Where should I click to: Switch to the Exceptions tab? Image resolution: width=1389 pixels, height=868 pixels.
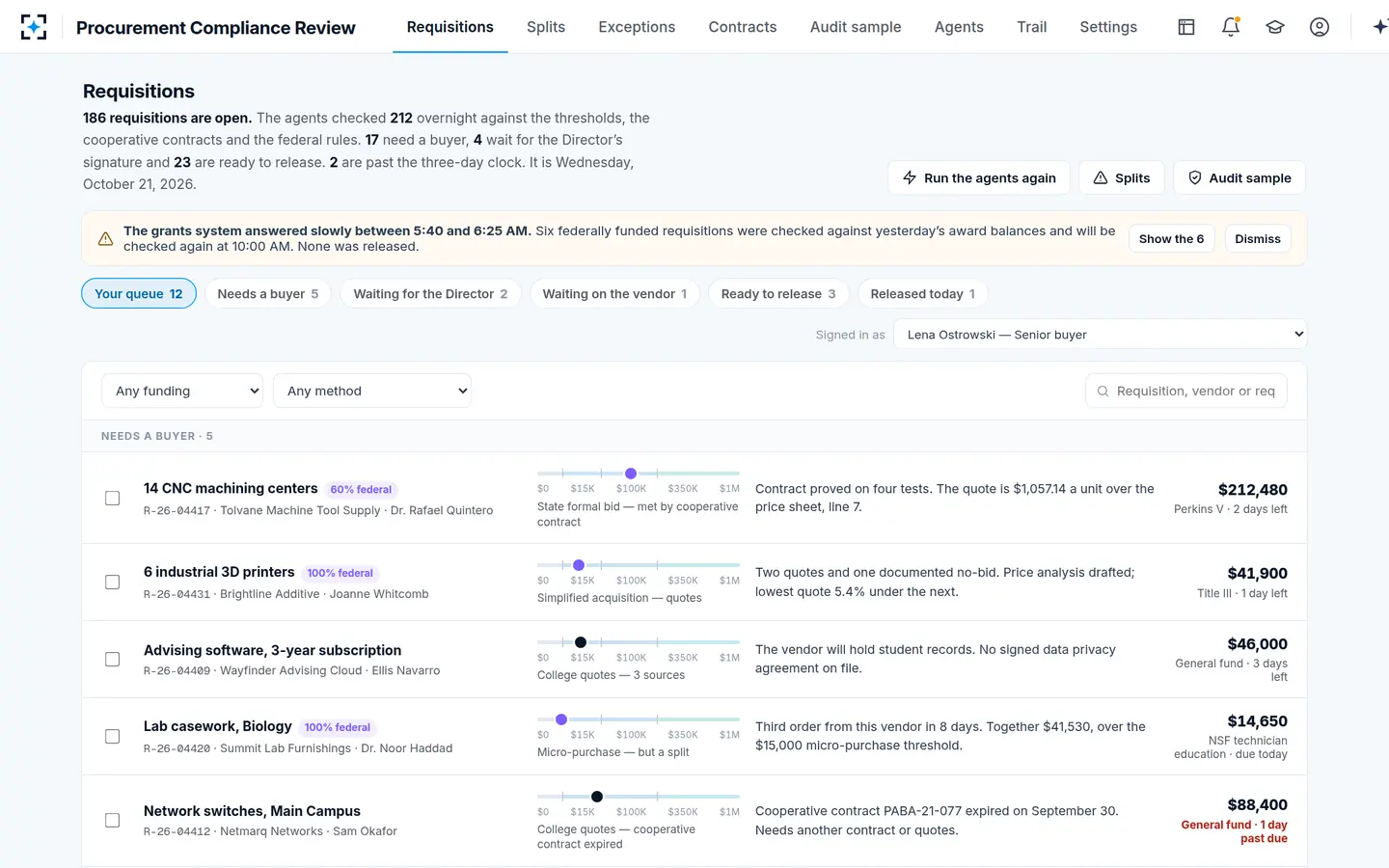click(x=637, y=27)
